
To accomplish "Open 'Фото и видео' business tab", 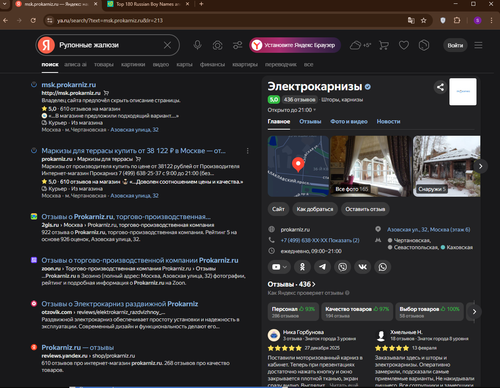I will [x=349, y=122].
